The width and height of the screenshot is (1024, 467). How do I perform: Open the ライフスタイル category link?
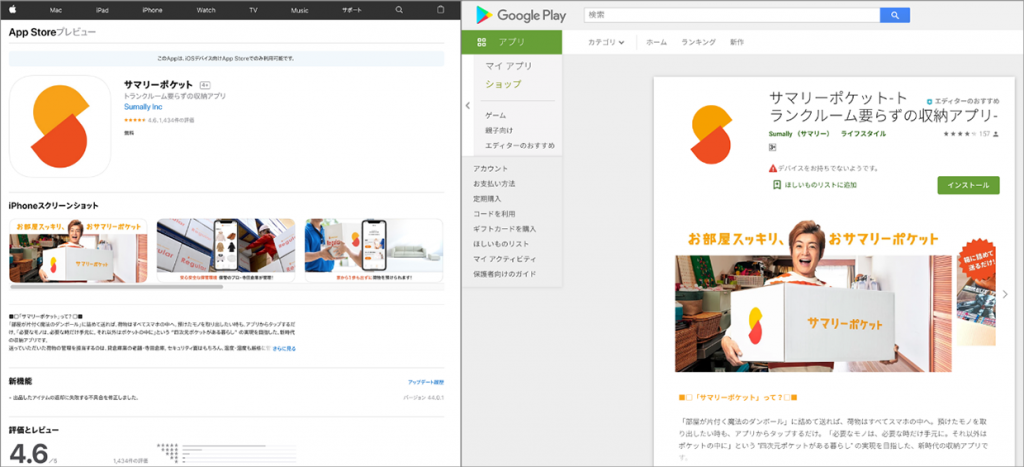863,133
